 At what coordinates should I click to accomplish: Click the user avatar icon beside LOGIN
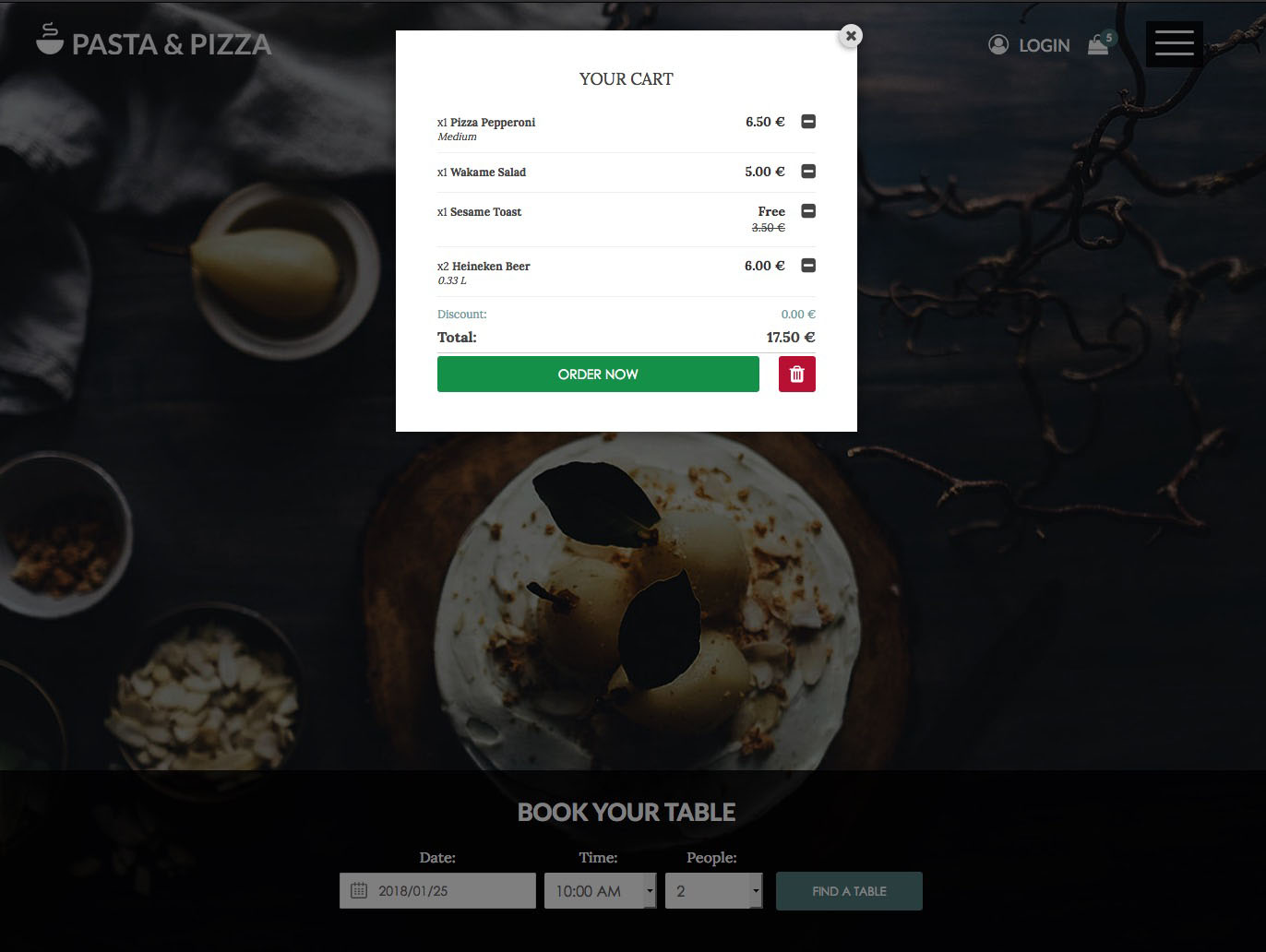(998, 44)
